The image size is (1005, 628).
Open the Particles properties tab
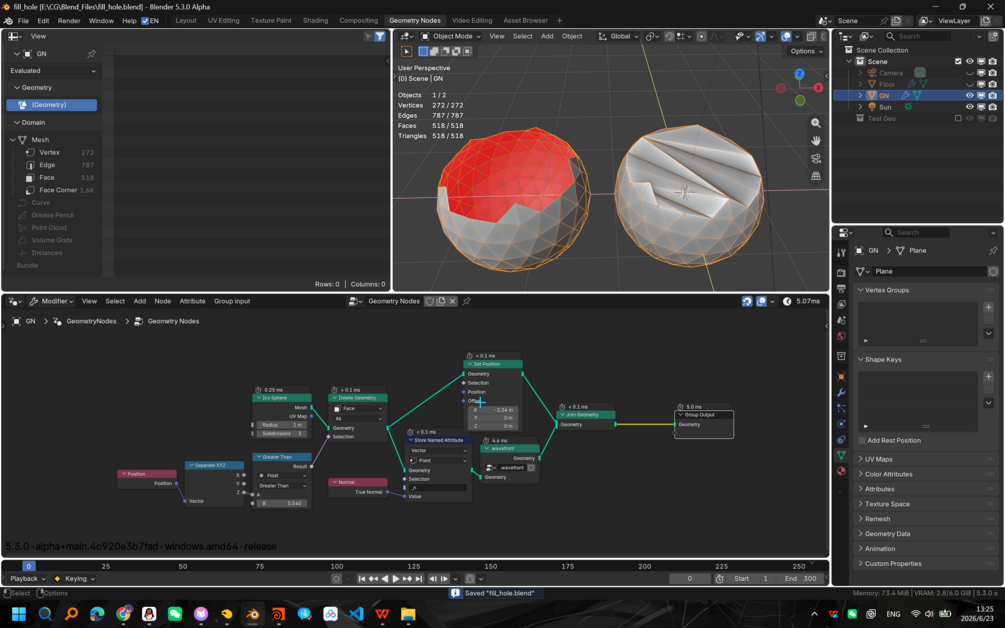tap(841, 408)
